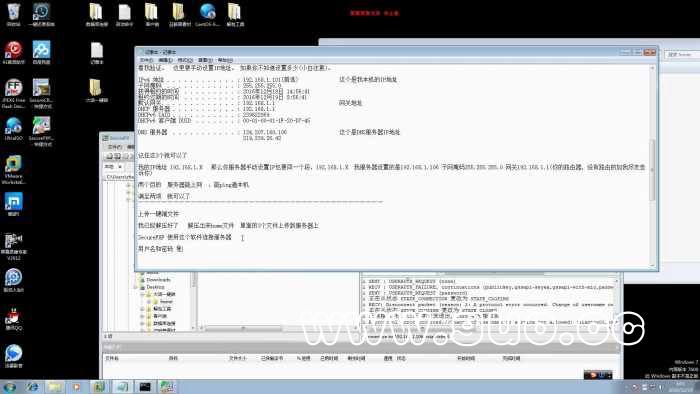Viewport: 700px width, 394px height.
Task: Click the SecureFX local path address field
Action: click(118, 177)
